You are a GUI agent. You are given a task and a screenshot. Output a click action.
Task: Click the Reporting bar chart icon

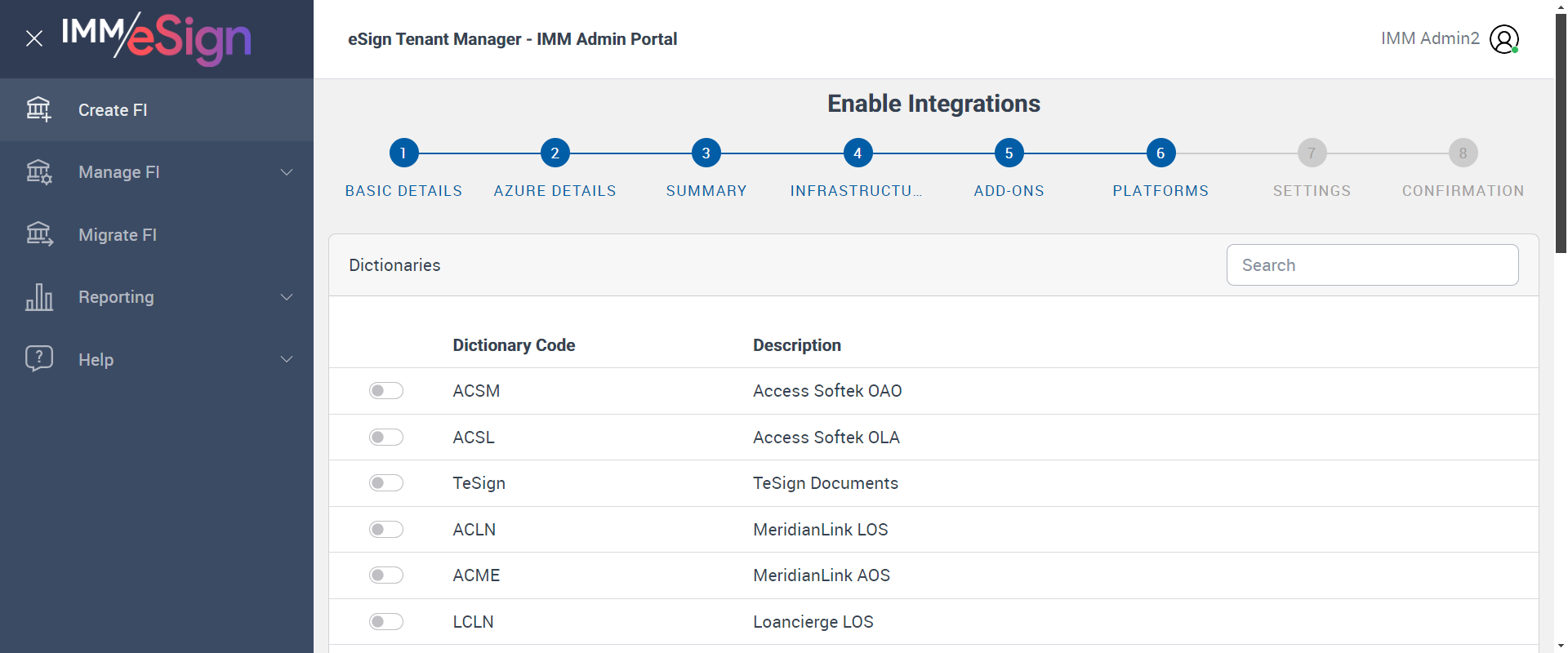[38, 297]
